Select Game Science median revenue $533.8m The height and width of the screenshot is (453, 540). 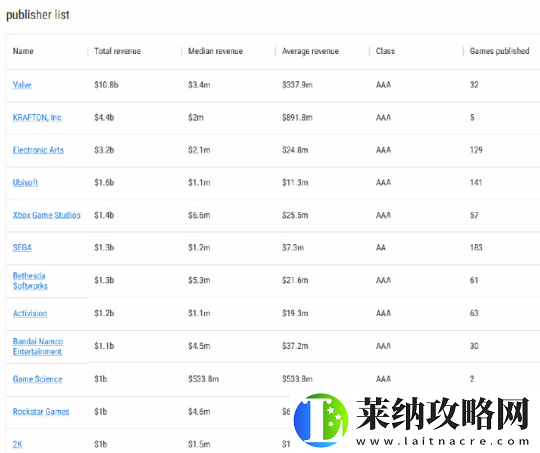coord(203,379)
